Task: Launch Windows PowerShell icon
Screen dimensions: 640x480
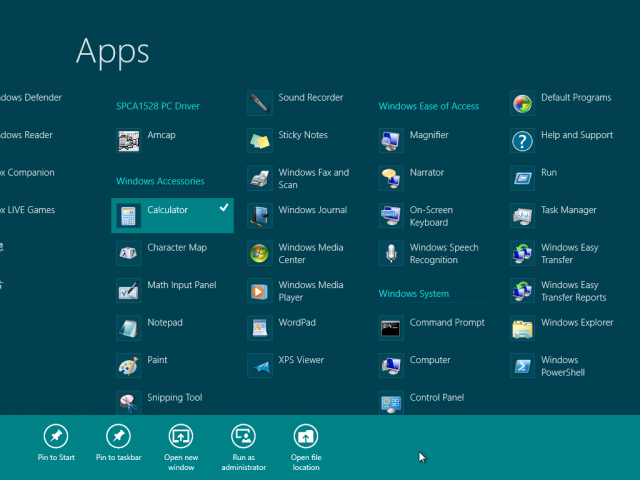Action: pos(523,366)
